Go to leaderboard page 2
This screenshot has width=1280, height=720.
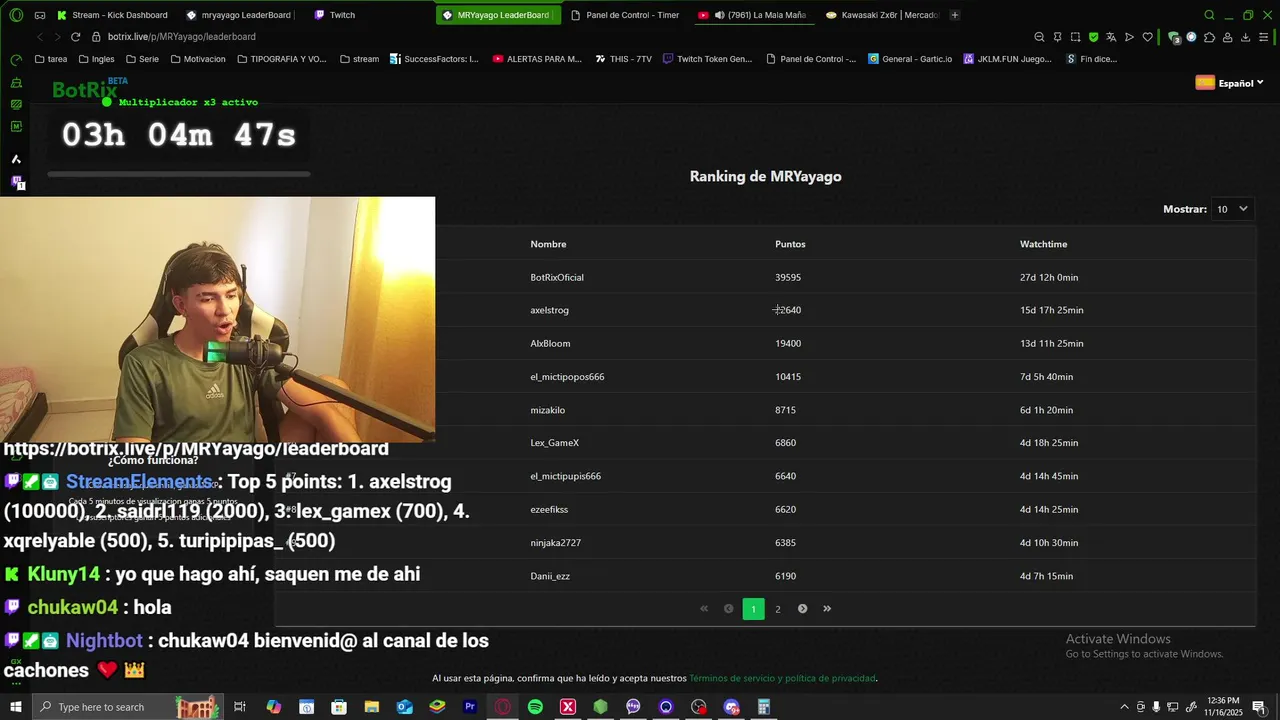[778, 608]
